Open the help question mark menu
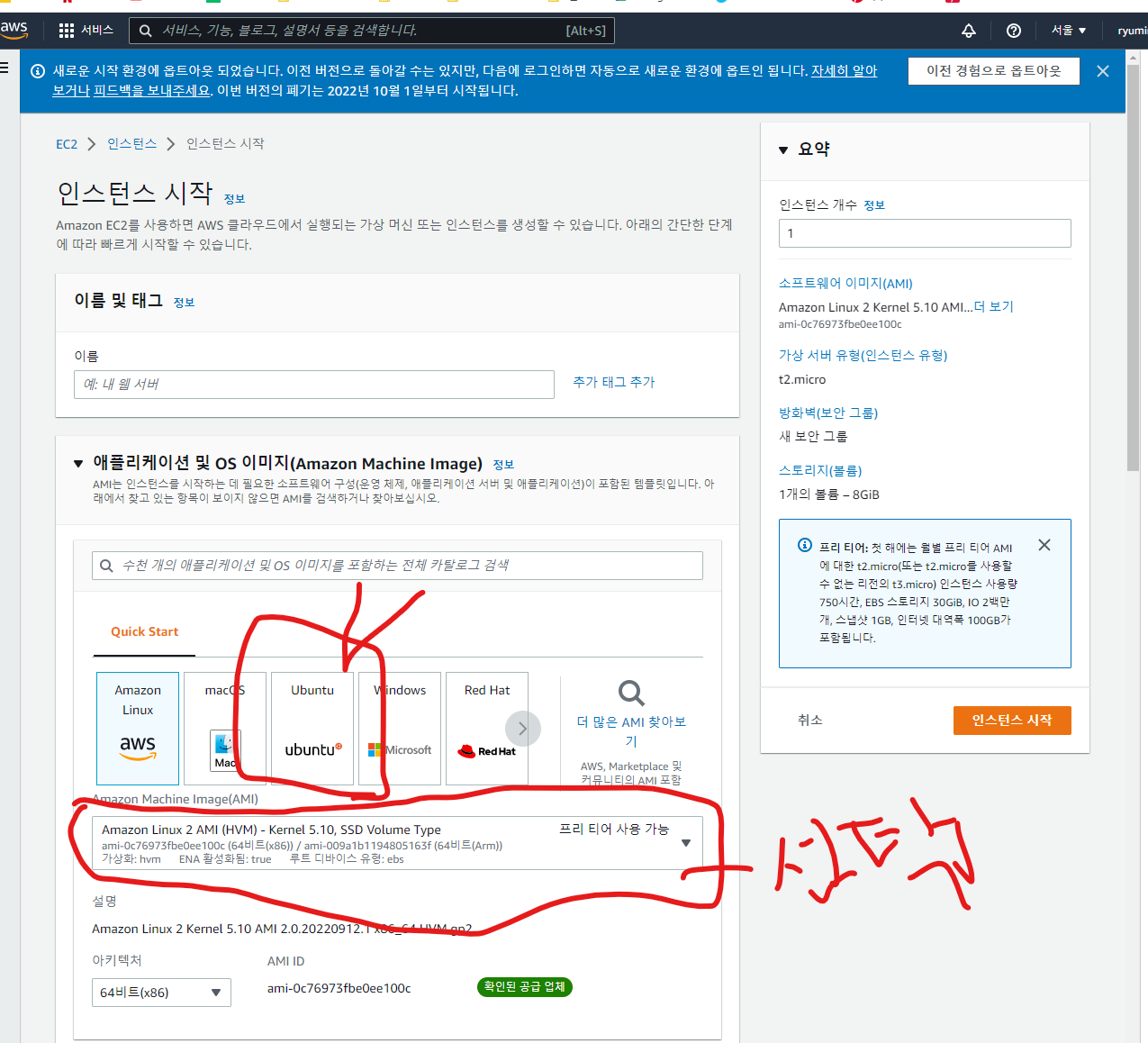The image size is (1148, 1043). (x=1014, y=31)
